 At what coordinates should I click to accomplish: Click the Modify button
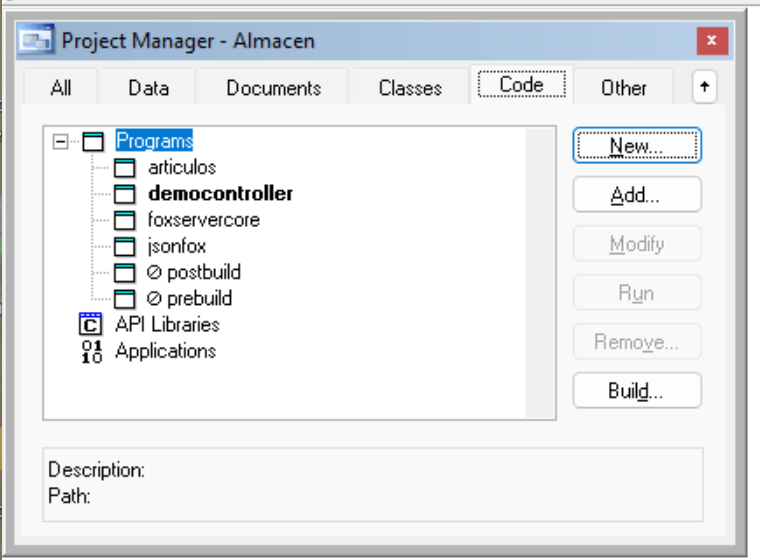pos(637,243)
